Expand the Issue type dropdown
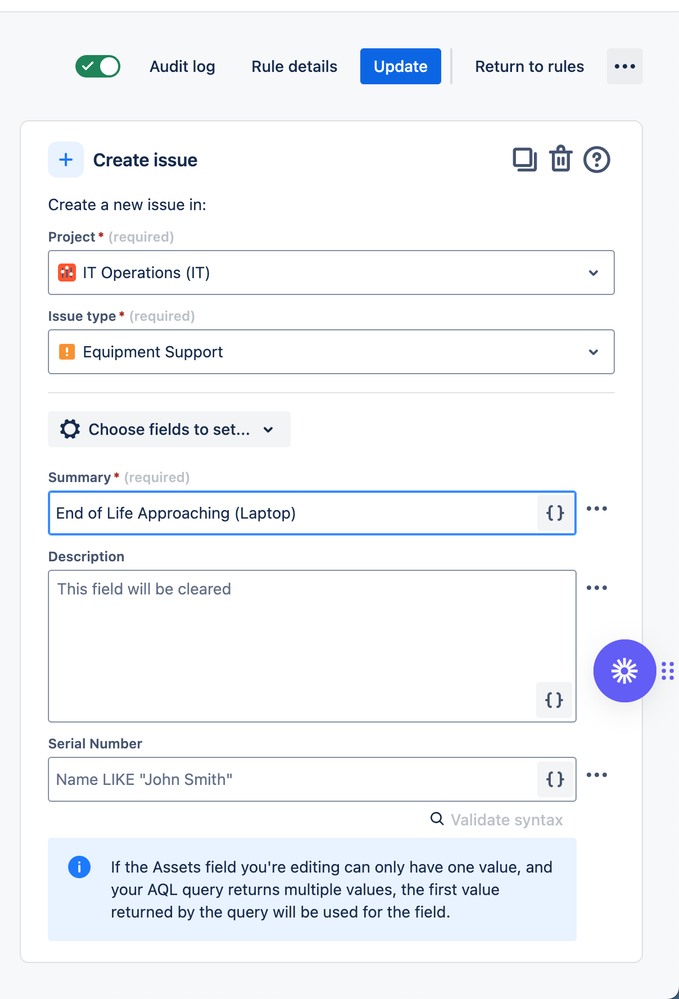 click(x=331, y=352)
